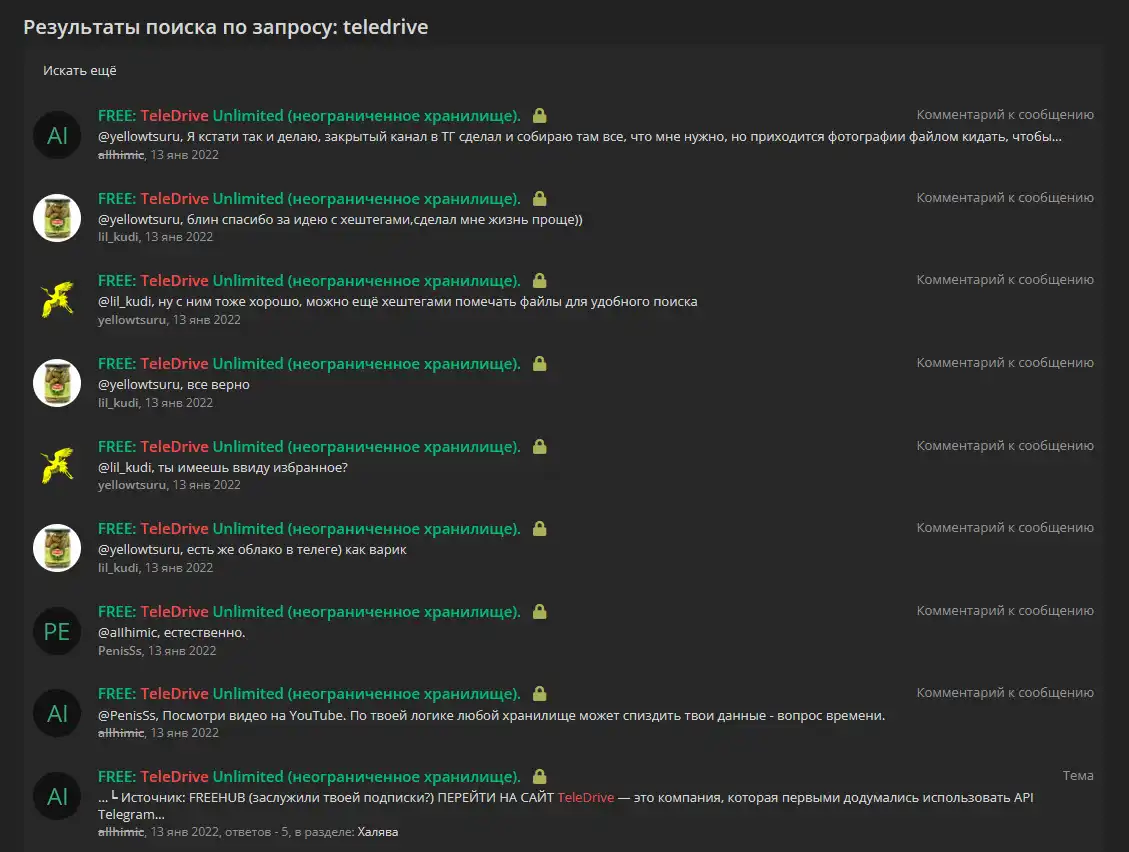
Task: Click snippet "ну с ним тоже хорошо"
Action: pyautogui.click(x=397, y=301)
